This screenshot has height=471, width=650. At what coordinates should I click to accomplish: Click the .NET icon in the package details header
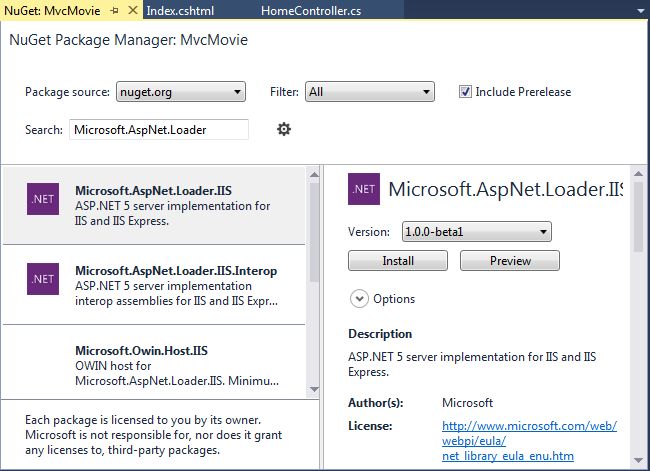tap(364, 189)
